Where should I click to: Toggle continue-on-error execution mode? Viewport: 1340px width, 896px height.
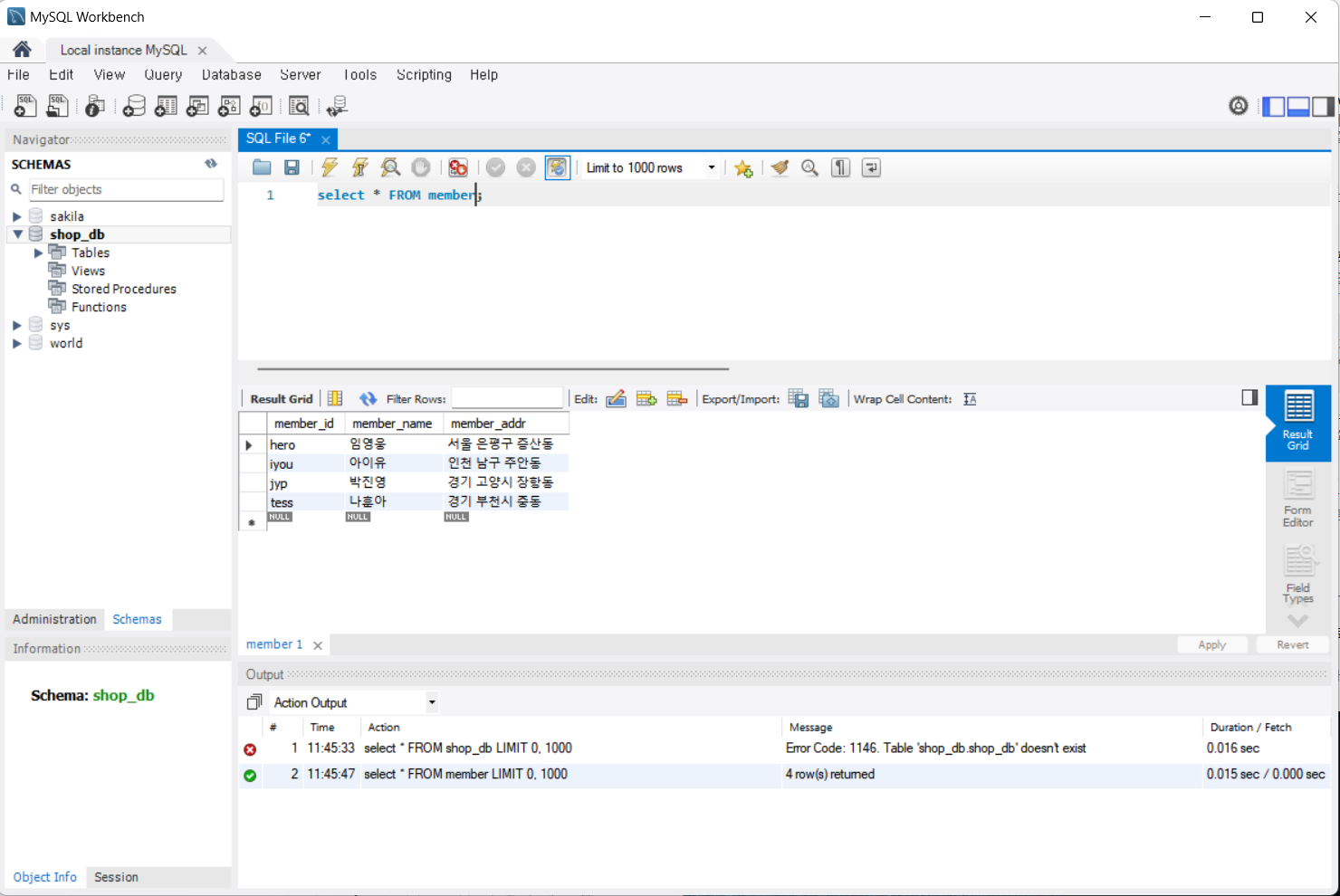pos(458,167)
